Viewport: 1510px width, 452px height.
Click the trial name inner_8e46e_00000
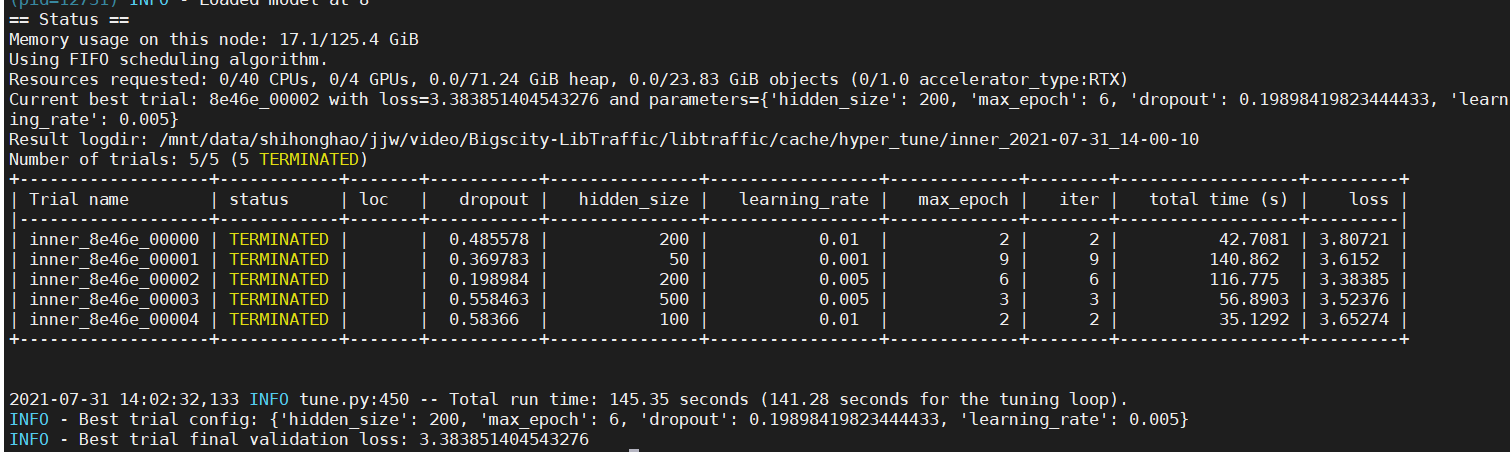click(x=114, y=240)
